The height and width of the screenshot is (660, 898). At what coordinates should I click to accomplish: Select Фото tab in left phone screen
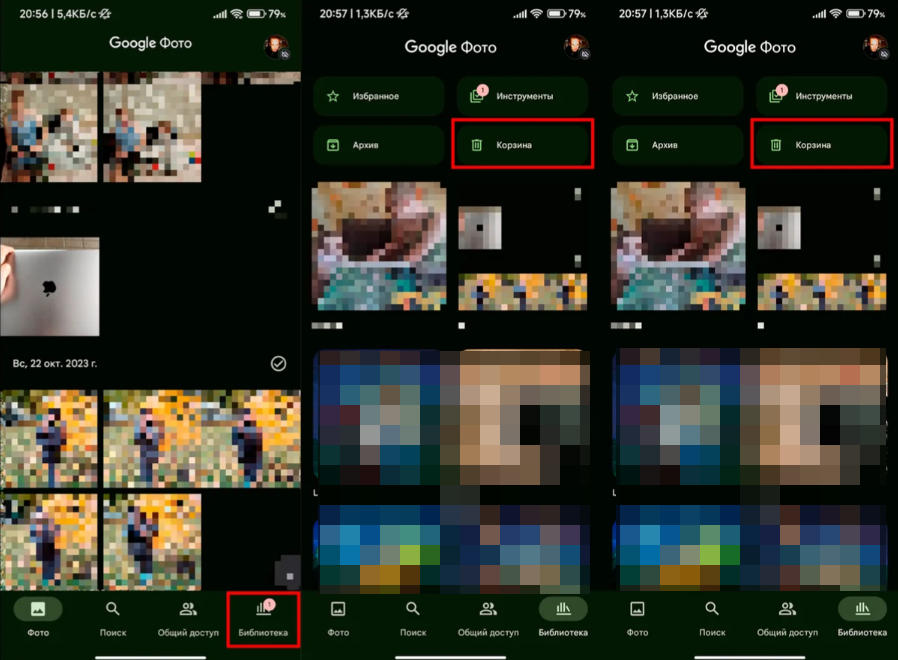pyautogui.click(x=38, y=619)
